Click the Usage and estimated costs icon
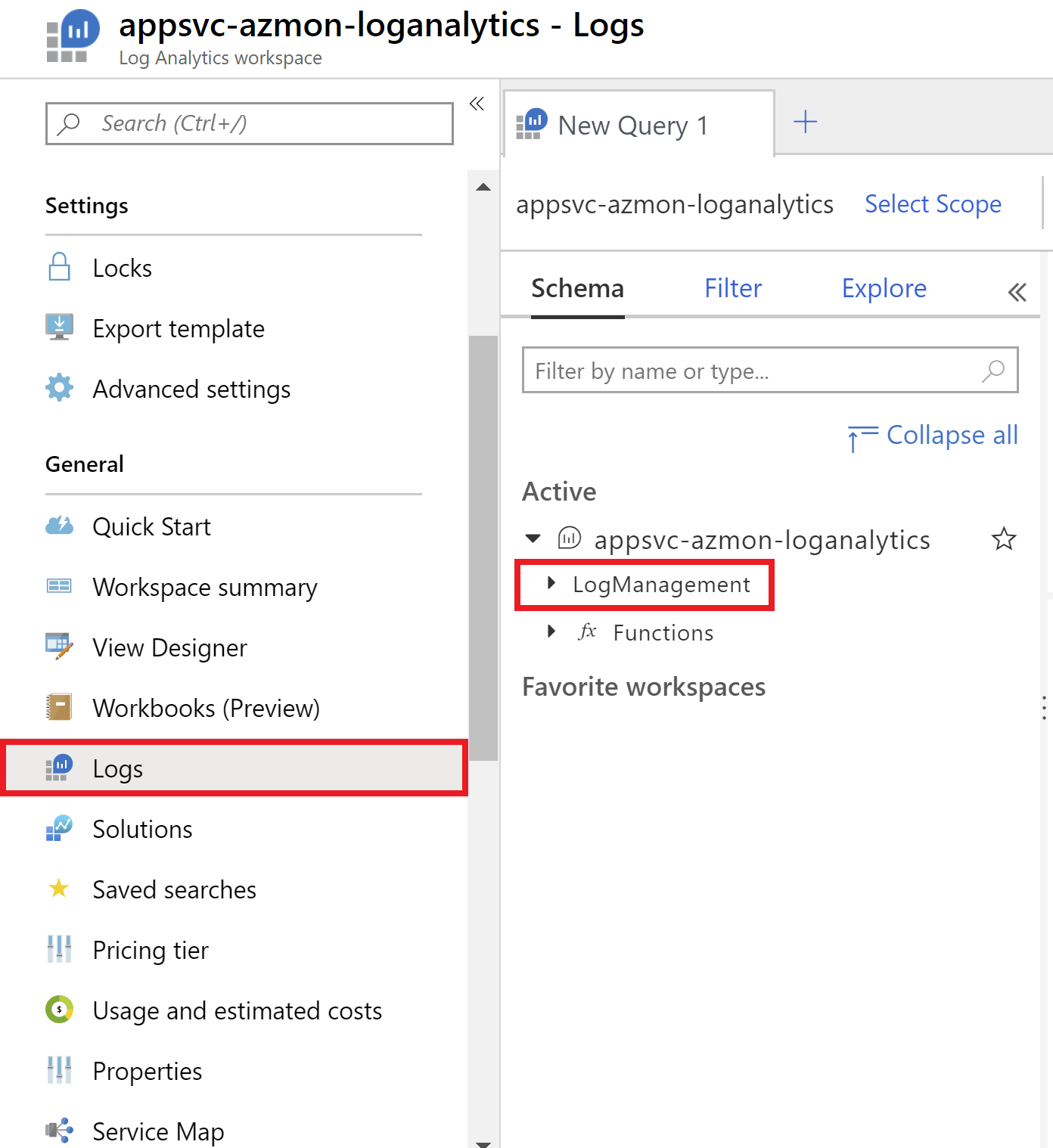The width and height of the screenshot is (1053, 1148). coord(59,1010)
